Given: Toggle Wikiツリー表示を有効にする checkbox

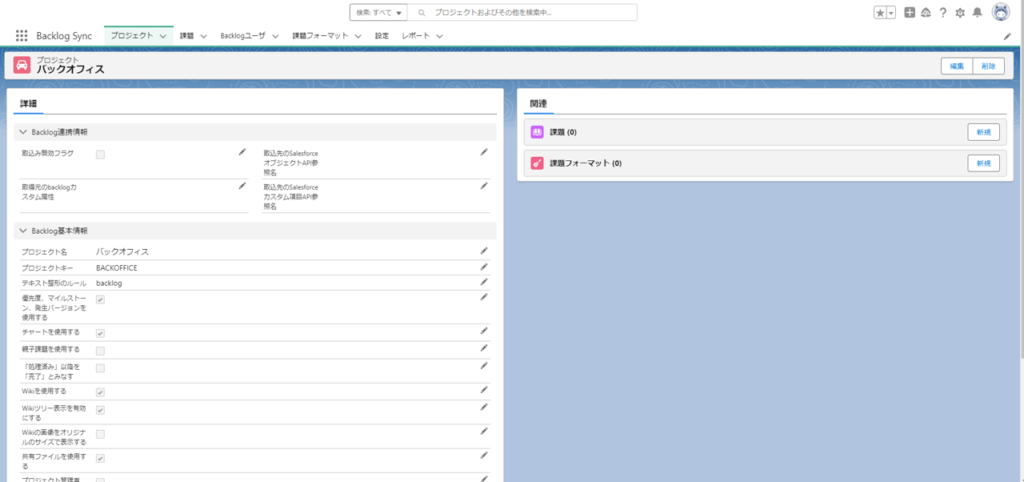Looking at the screenshot, I should 101,410.
